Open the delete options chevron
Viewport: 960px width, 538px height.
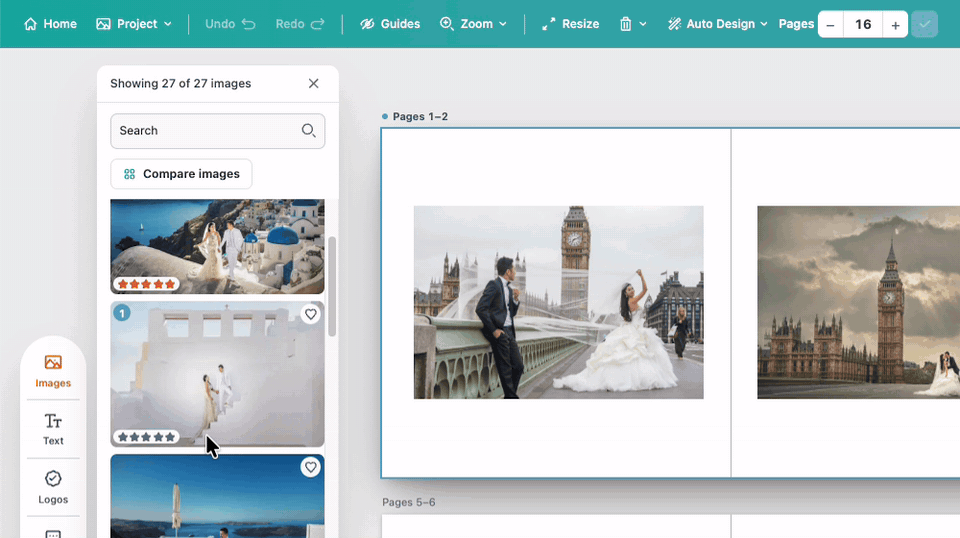[643, 24]
